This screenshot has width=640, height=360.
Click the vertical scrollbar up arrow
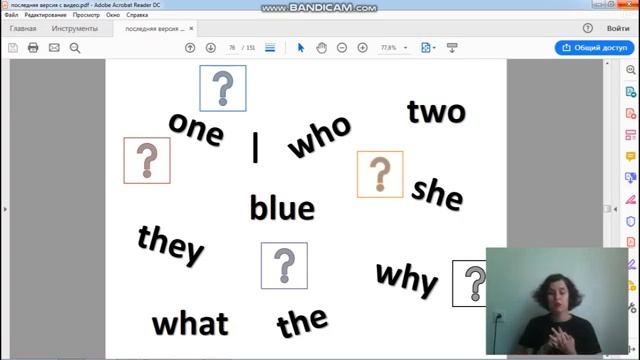[x=607, y=63]
